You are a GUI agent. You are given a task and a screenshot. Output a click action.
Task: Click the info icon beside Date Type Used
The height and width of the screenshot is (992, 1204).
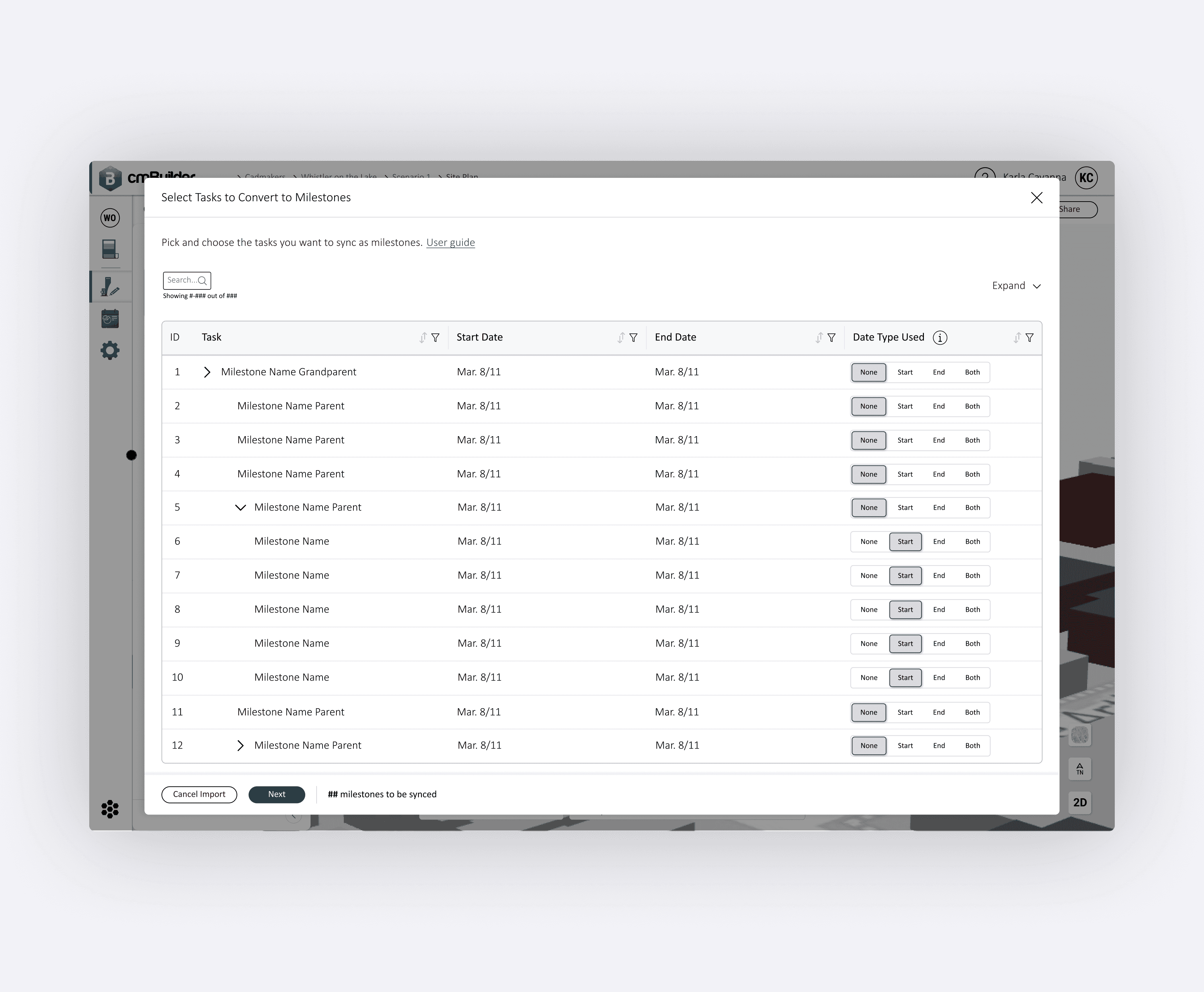[x=939, y=338]
